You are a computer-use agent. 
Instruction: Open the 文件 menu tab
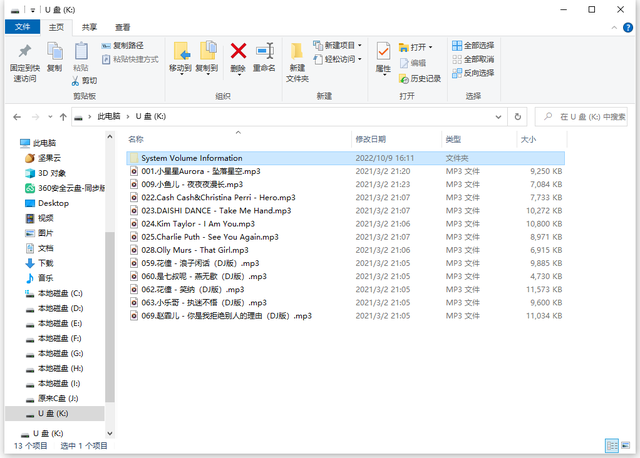pos(22,27)
